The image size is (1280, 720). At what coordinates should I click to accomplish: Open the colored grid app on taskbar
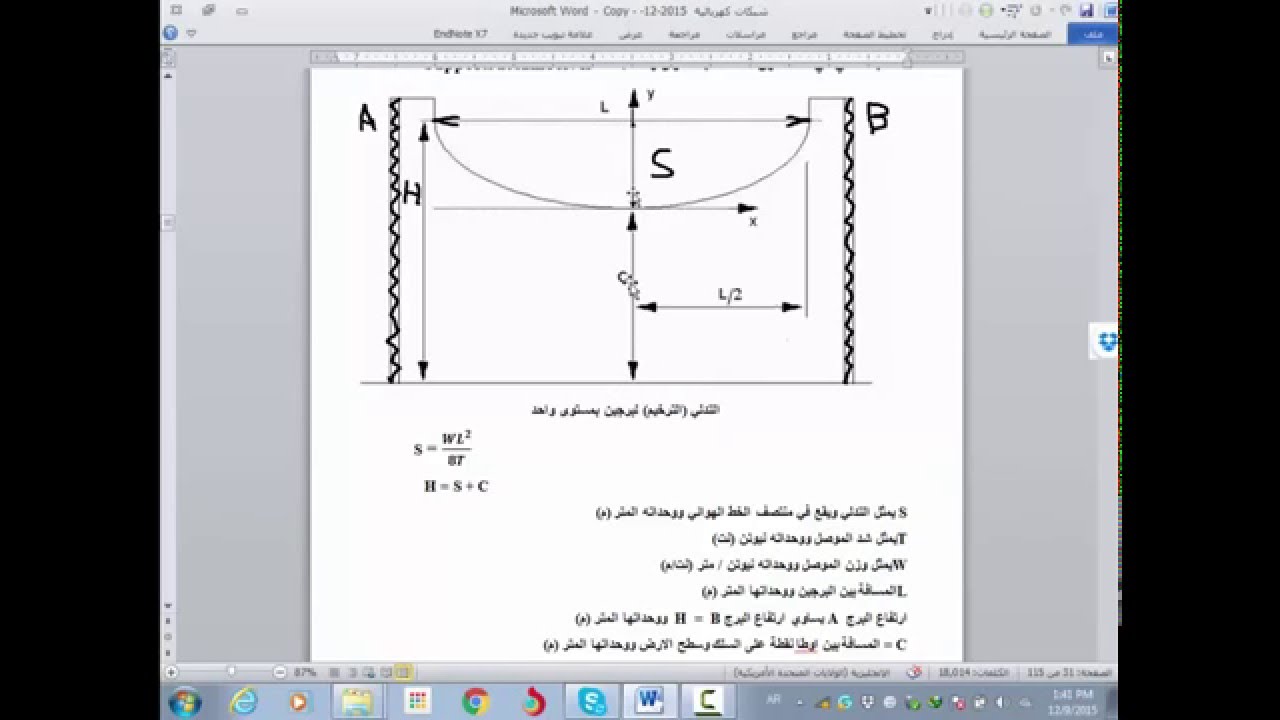tap(416, 700)
